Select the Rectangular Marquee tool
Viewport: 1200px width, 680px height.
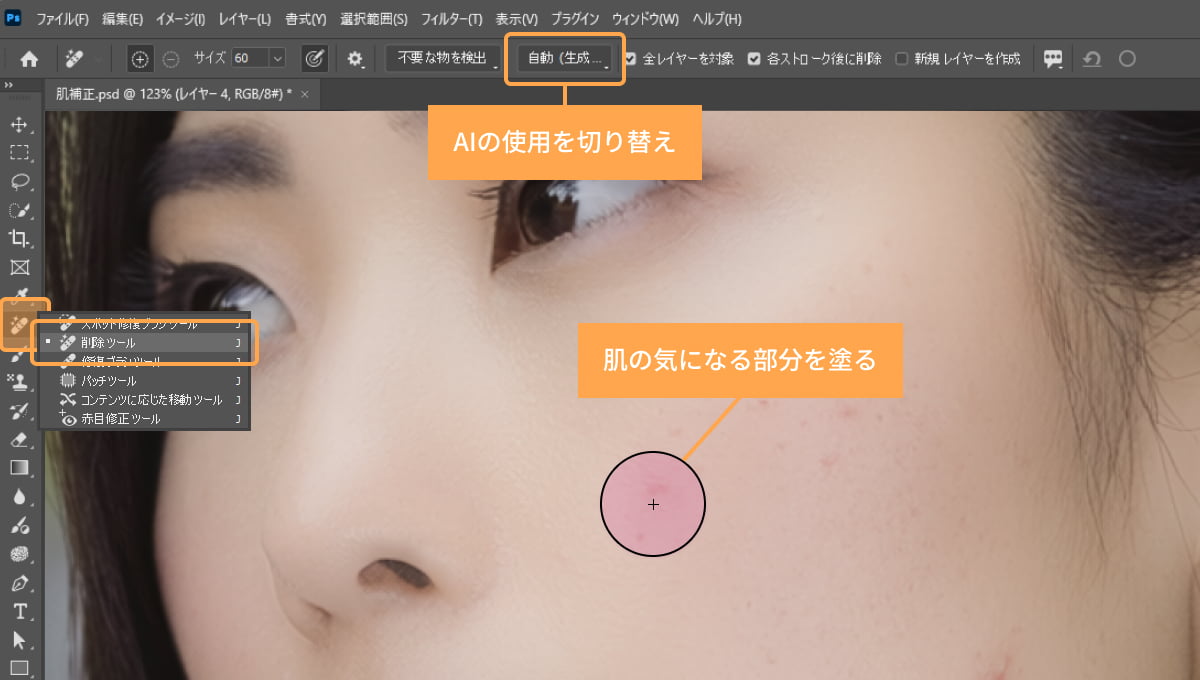19,153
